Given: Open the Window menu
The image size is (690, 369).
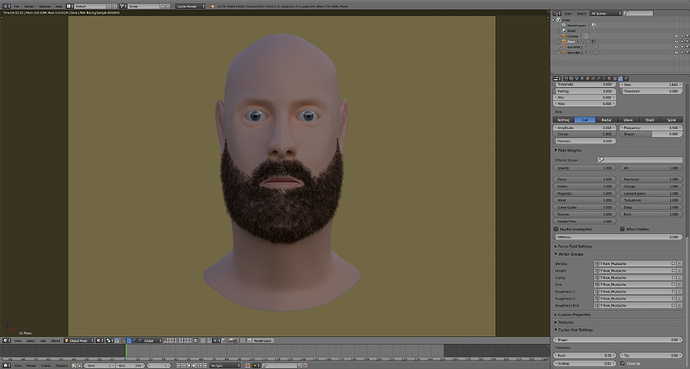Looking at the screenshot, I should click(x=44, y=7).
